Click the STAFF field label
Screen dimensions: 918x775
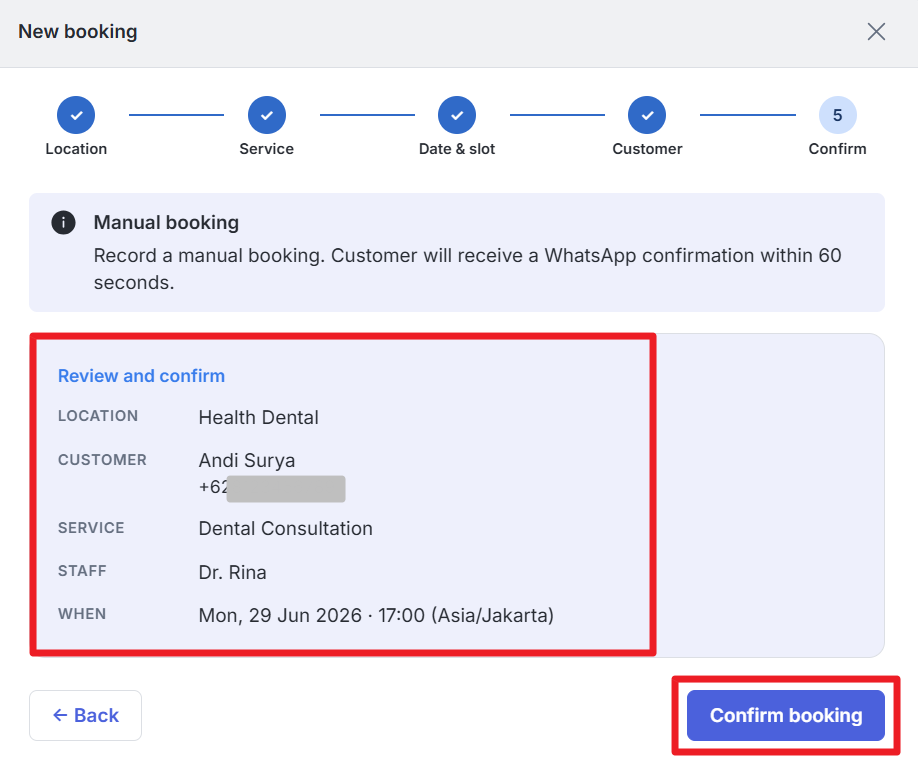tap(82, 571)
